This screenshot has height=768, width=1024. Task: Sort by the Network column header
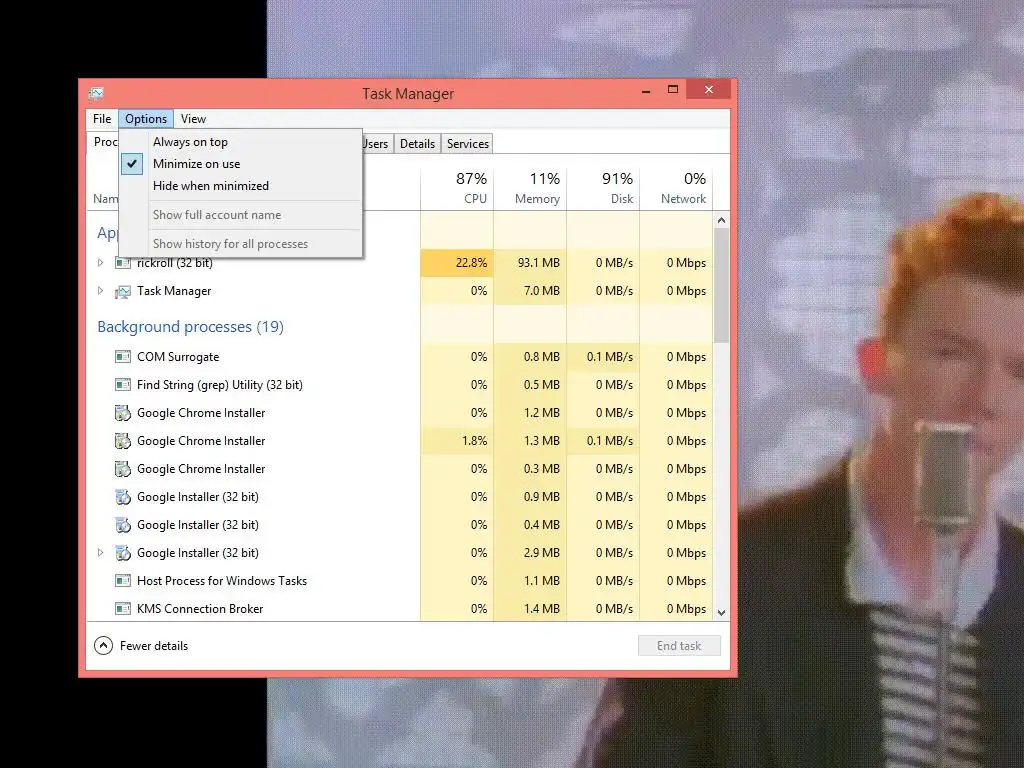point(676,188)
